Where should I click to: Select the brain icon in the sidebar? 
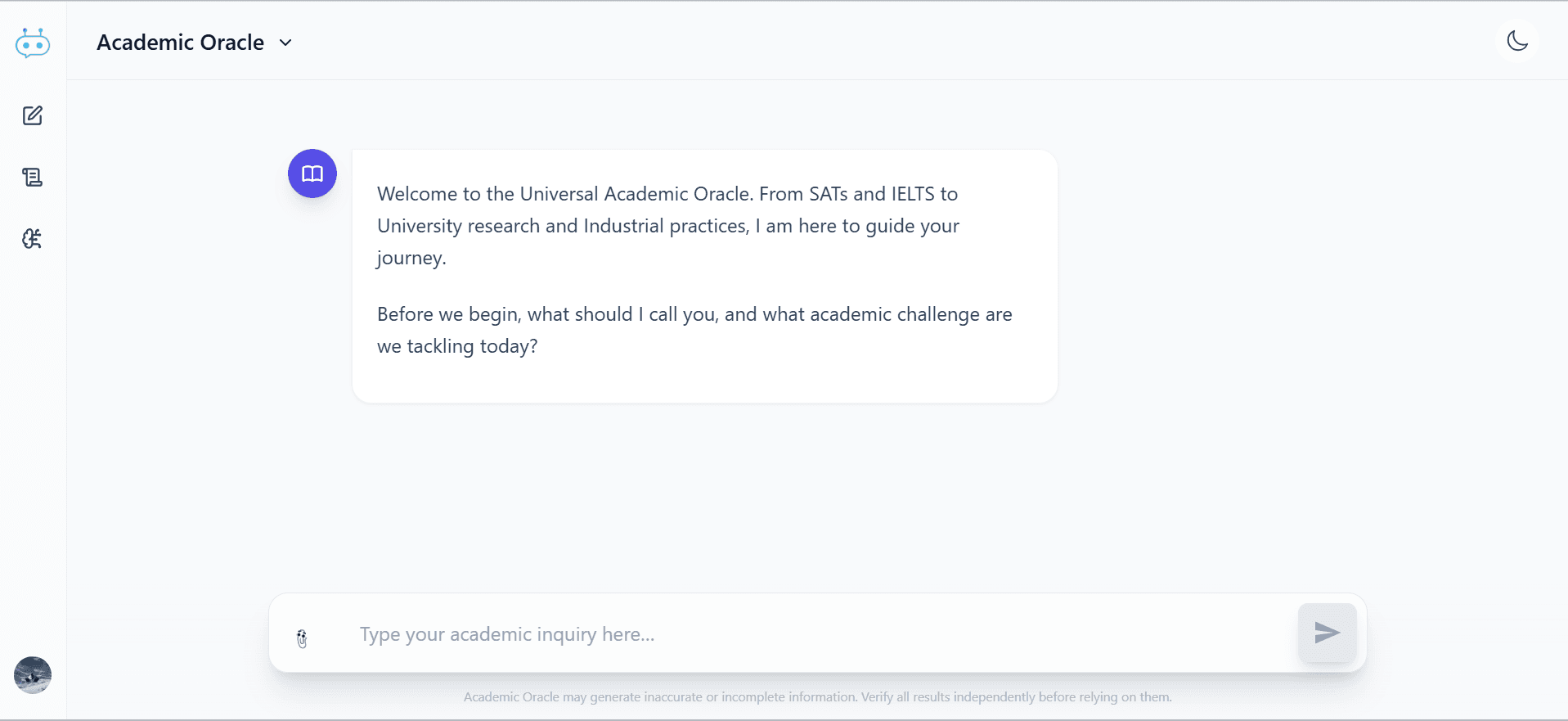(32, 239)
